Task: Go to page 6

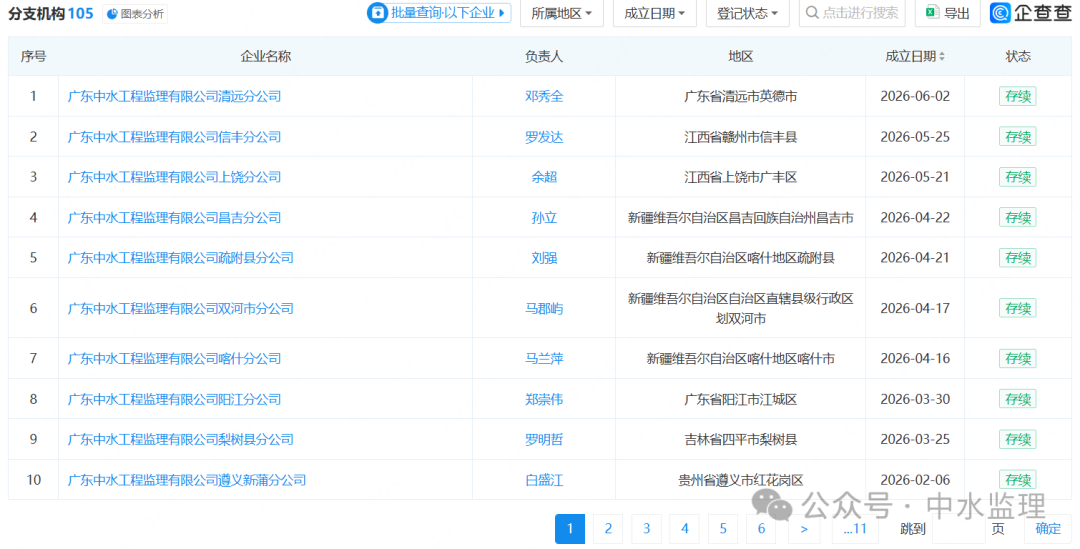Action: pos(761,528)
